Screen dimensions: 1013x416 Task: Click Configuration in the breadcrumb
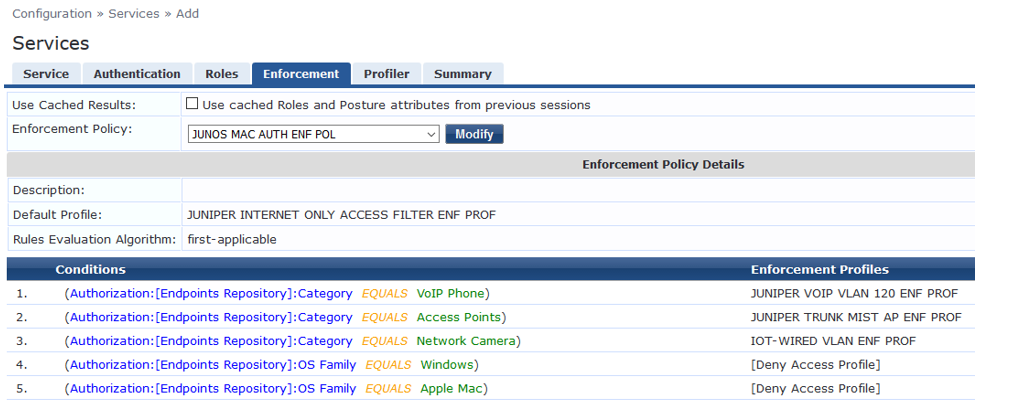pos(51,14)
